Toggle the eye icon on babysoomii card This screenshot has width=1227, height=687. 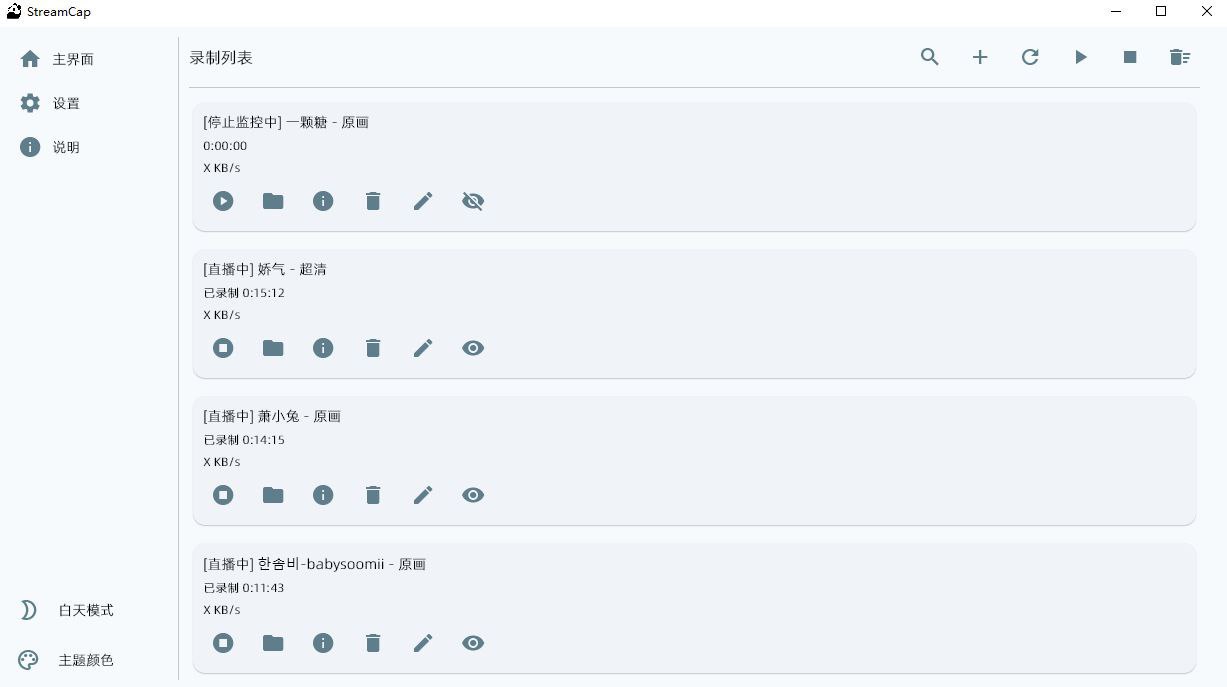tap(473, 643)
